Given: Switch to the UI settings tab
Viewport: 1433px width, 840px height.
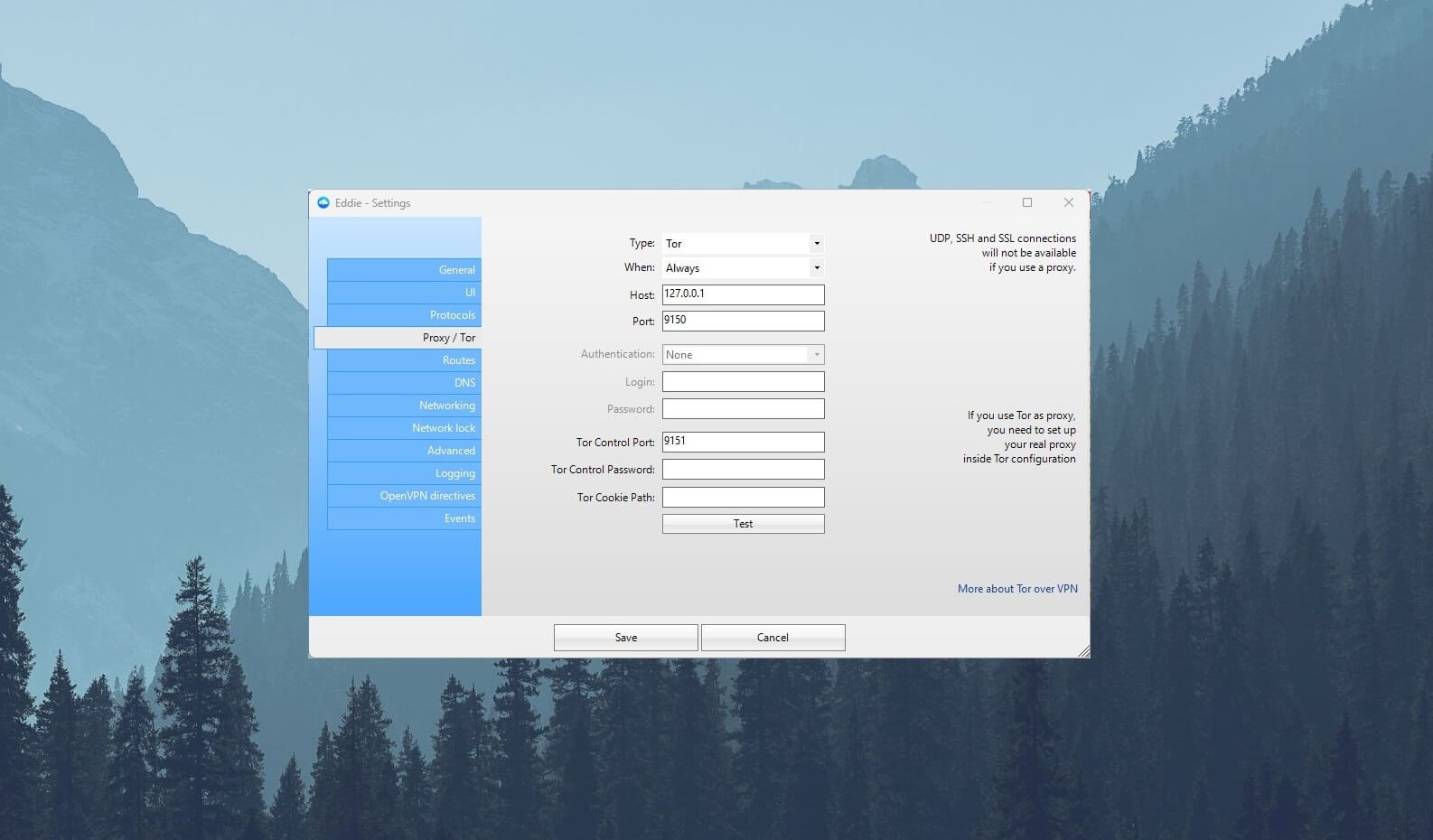Looking at the screenshot, I should click(404, 293).
